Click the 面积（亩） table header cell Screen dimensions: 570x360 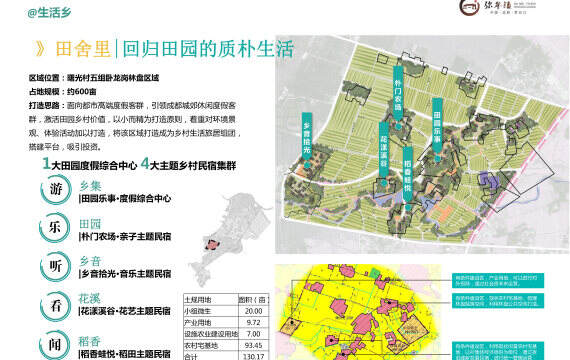[x=254, y=300]
